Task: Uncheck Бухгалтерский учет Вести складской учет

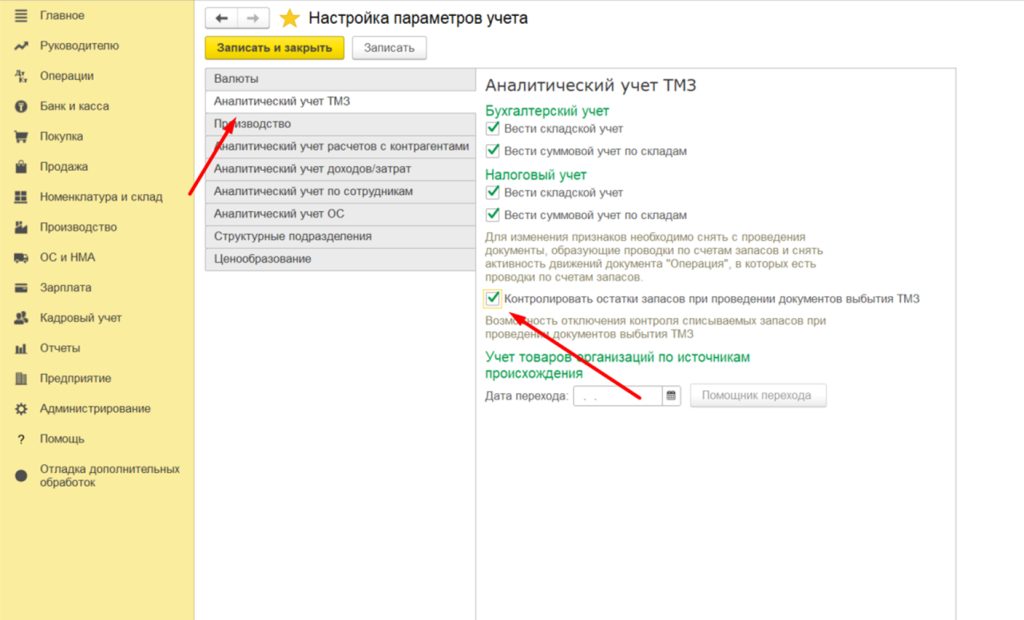Action: 492,129
